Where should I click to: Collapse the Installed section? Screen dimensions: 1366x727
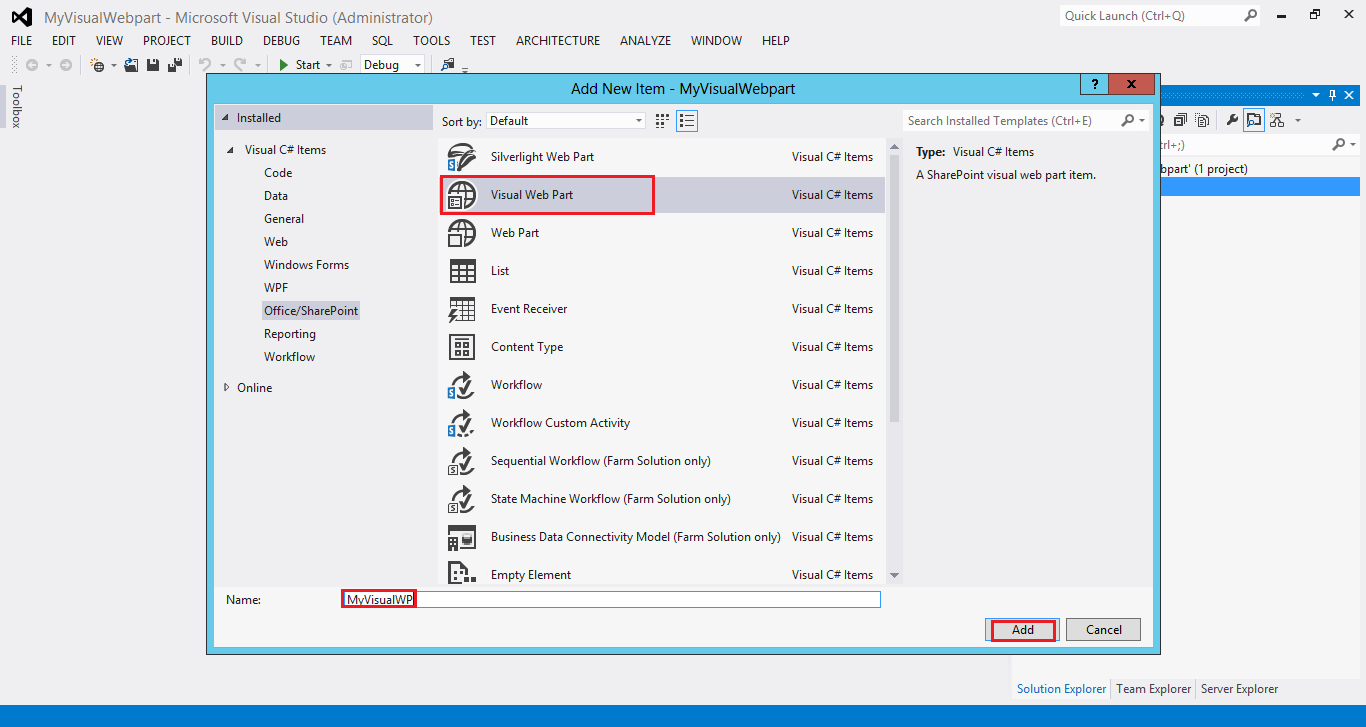coord(224,118)
